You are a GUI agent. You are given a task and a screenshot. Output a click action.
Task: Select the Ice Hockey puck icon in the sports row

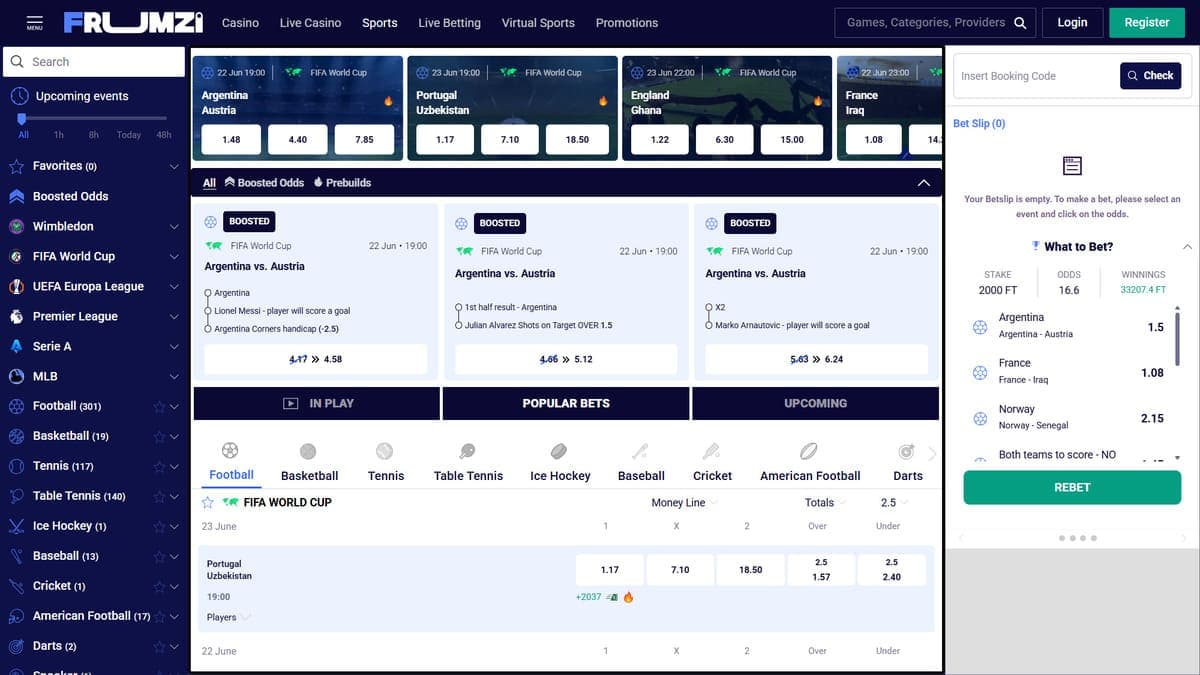[x=559, y=452]
